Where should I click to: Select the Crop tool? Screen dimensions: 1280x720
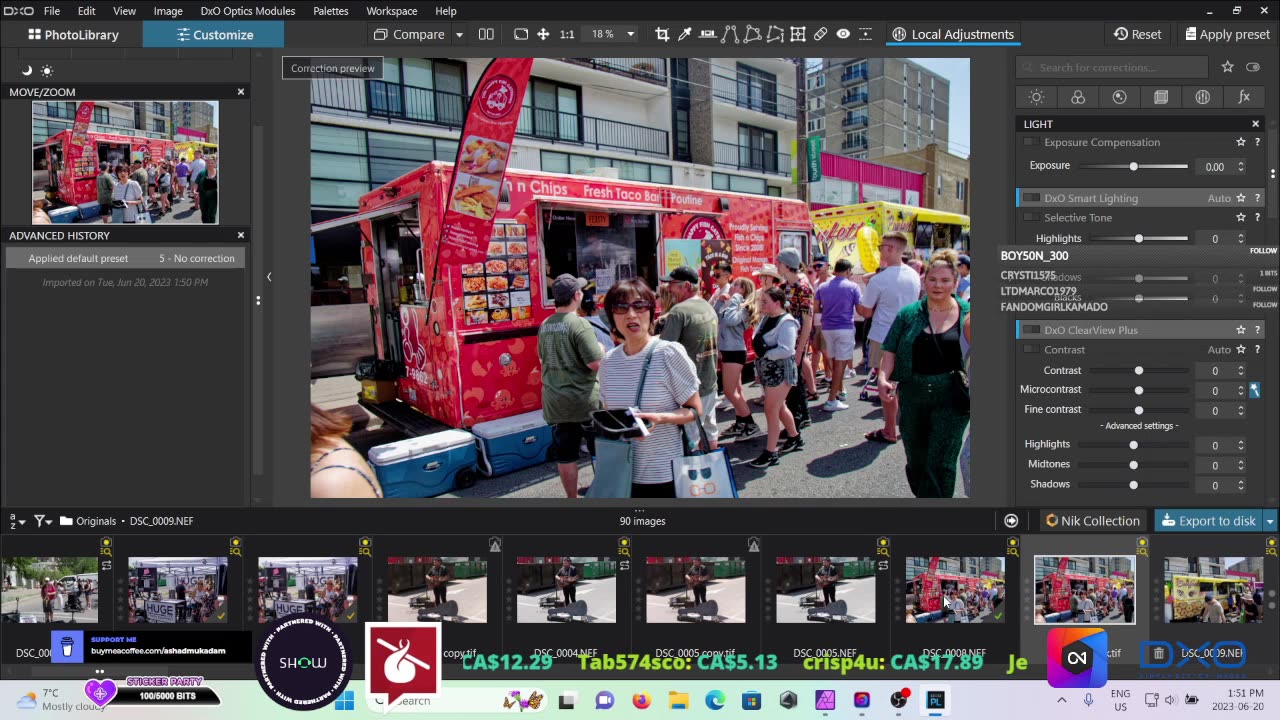click(662, 34)
